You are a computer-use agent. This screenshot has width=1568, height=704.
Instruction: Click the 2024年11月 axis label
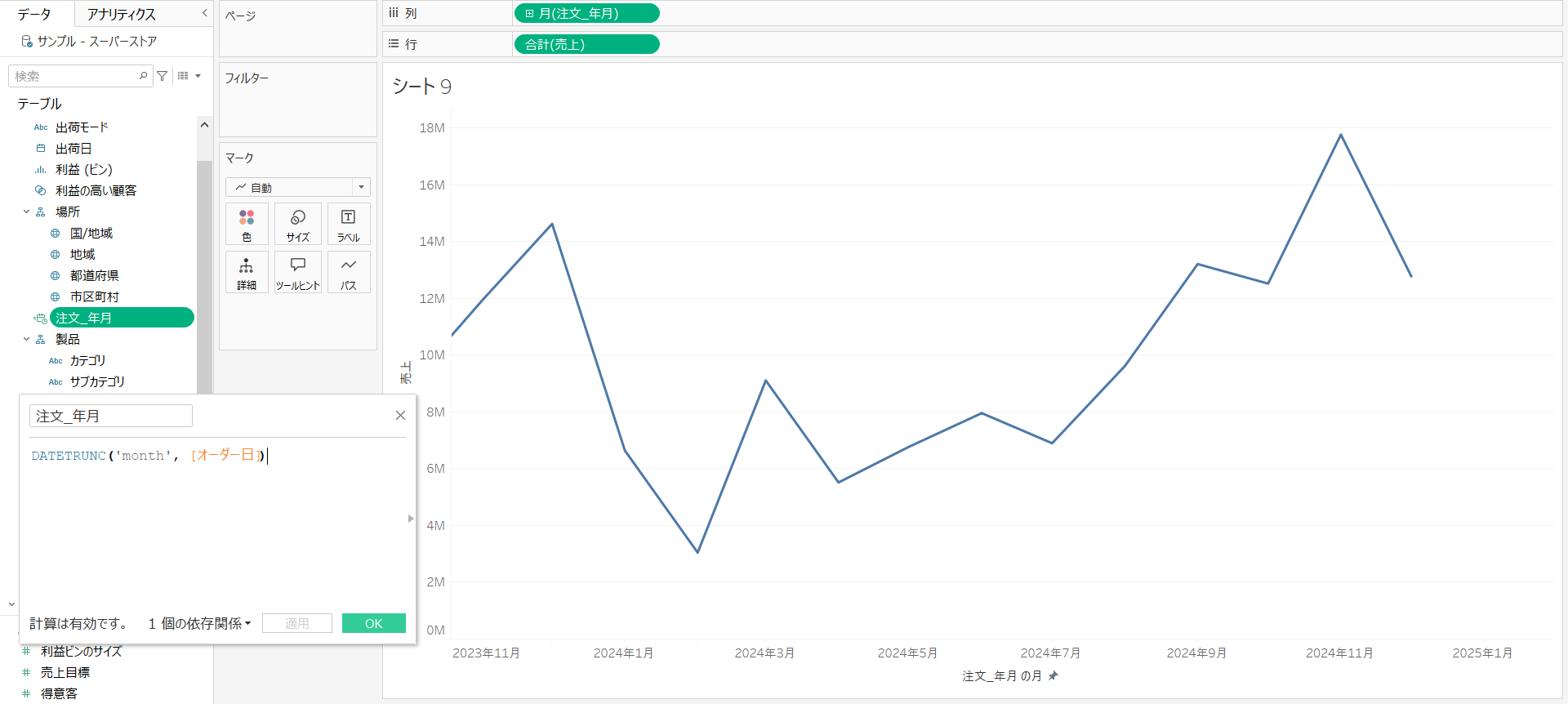pos(1339,653)
